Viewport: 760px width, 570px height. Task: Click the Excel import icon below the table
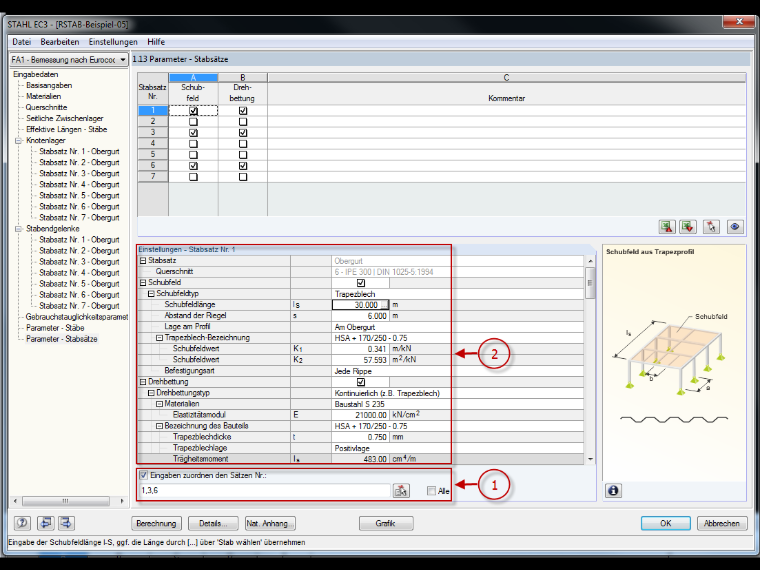coord(688,226)
